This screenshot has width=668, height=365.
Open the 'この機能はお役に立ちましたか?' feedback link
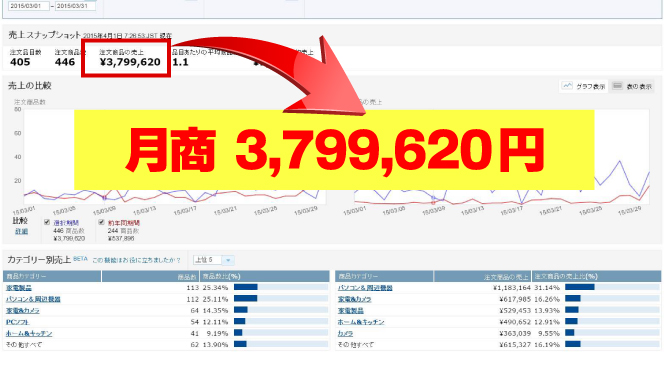tap(136, 260)
